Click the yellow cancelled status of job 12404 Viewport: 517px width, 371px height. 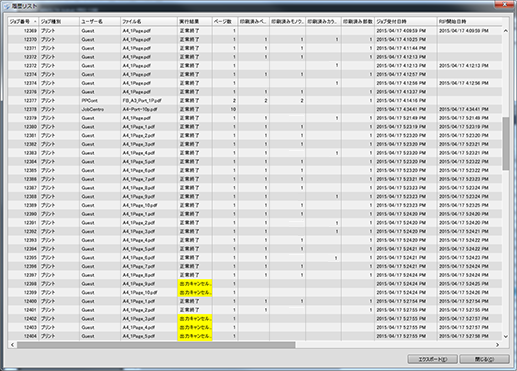tap(195, 336)
